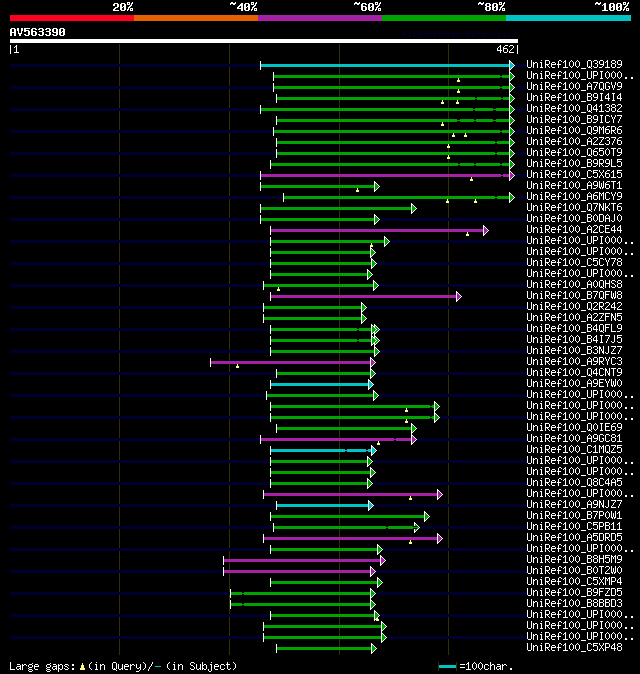Select hit UniRef100_A9NJZ7
Viewport: 640px width, 674px height.
tap(574, 504)
